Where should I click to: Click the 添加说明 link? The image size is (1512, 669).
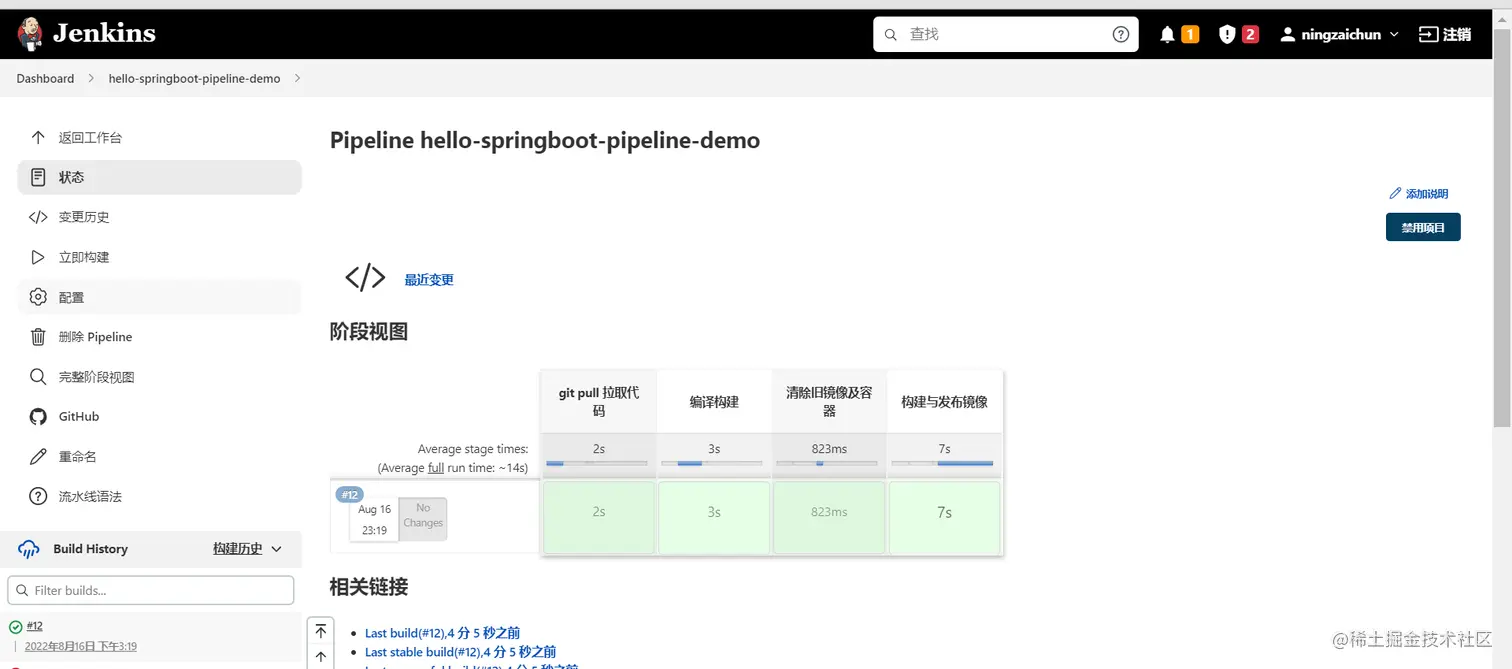tap(1427, 194)
